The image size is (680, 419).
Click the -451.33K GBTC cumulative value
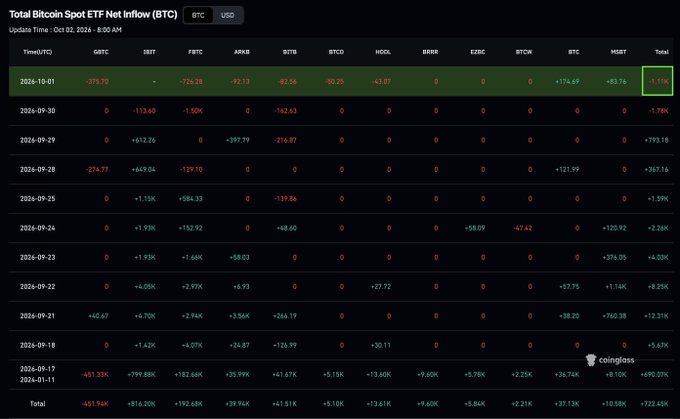(x=95, y=375)
